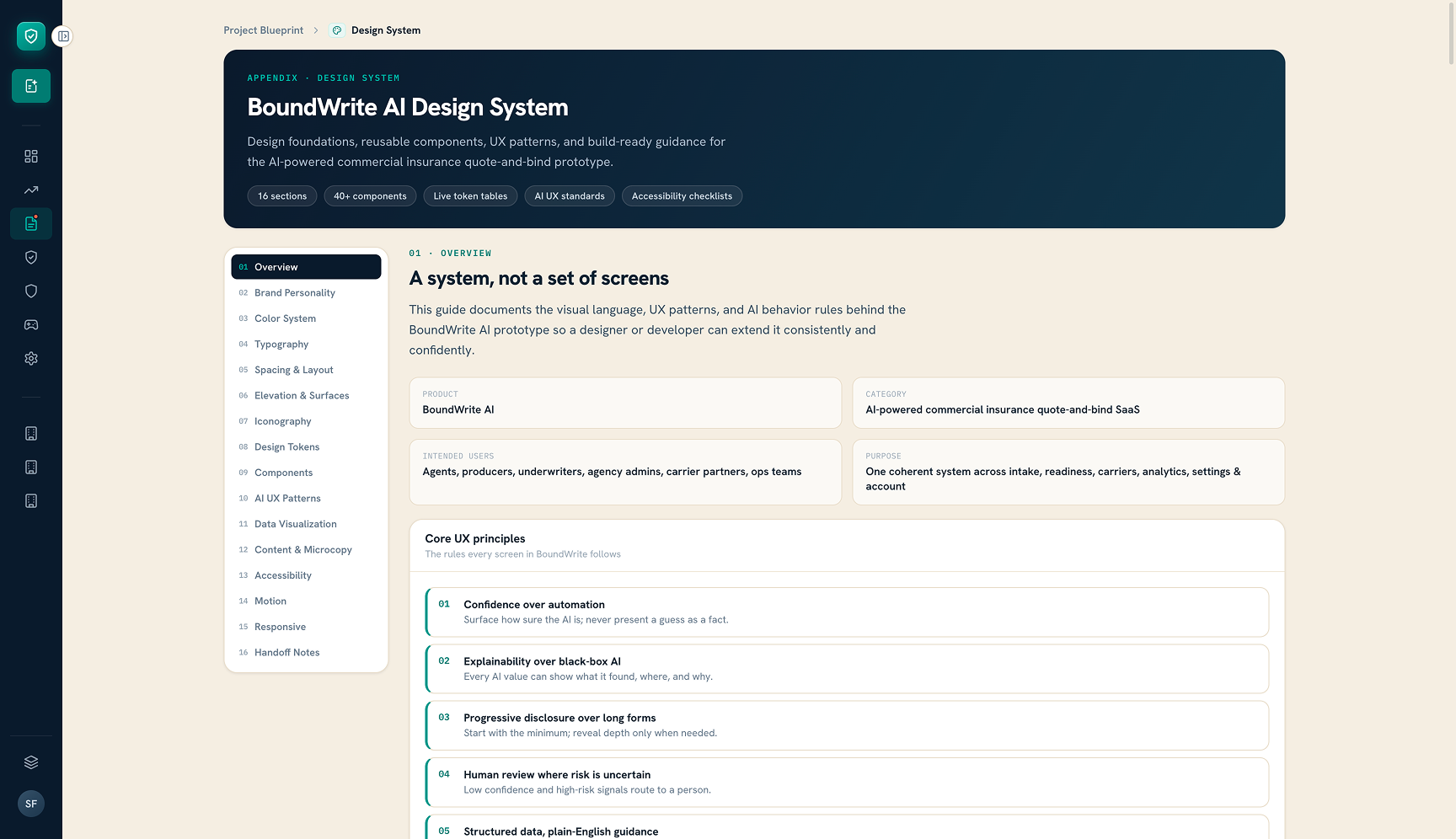Open the settings gear icon
This screenshot has height=839, width=1456.
coord(31,359)
